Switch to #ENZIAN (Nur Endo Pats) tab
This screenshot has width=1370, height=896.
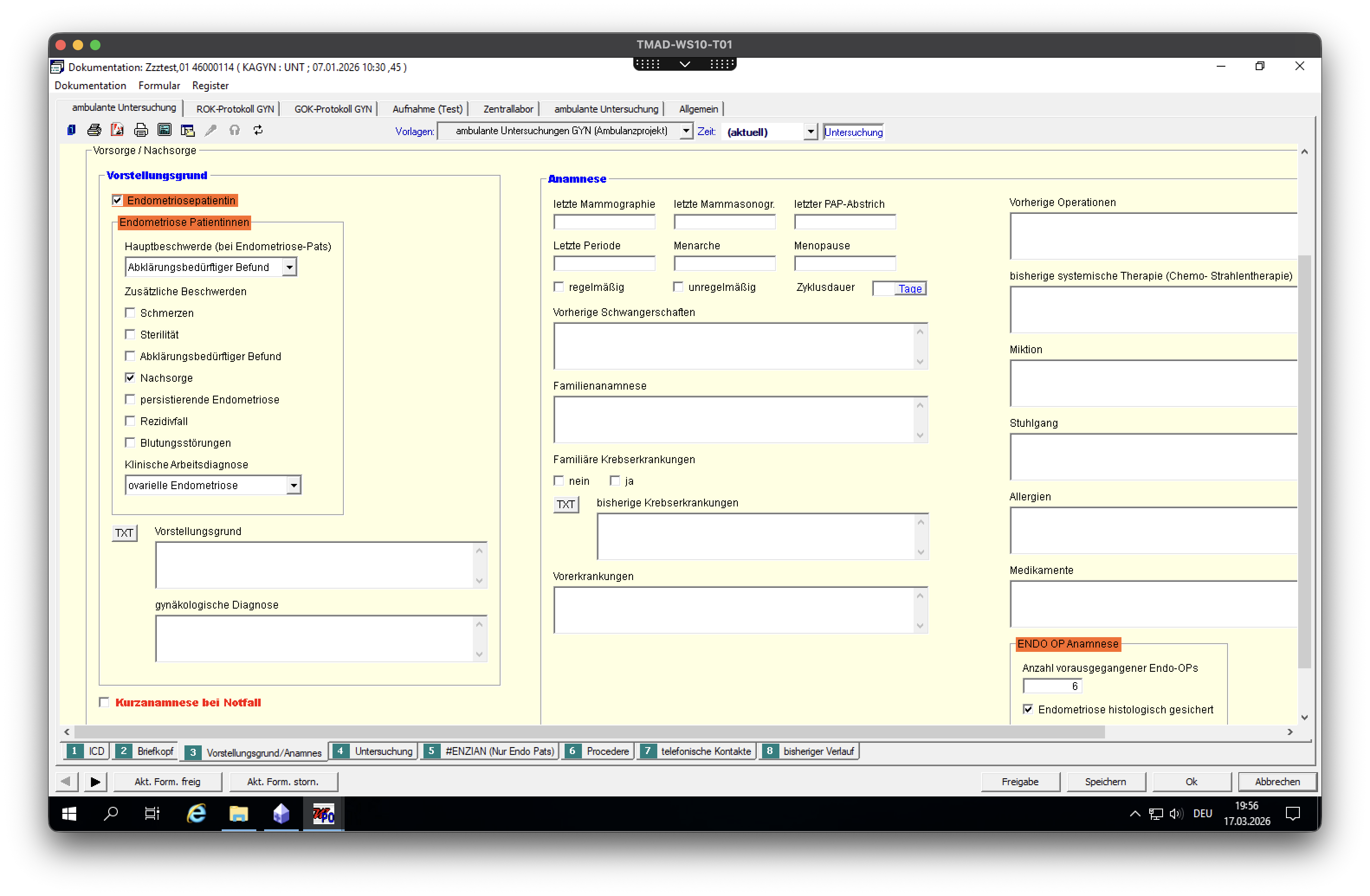coord(491,751)
